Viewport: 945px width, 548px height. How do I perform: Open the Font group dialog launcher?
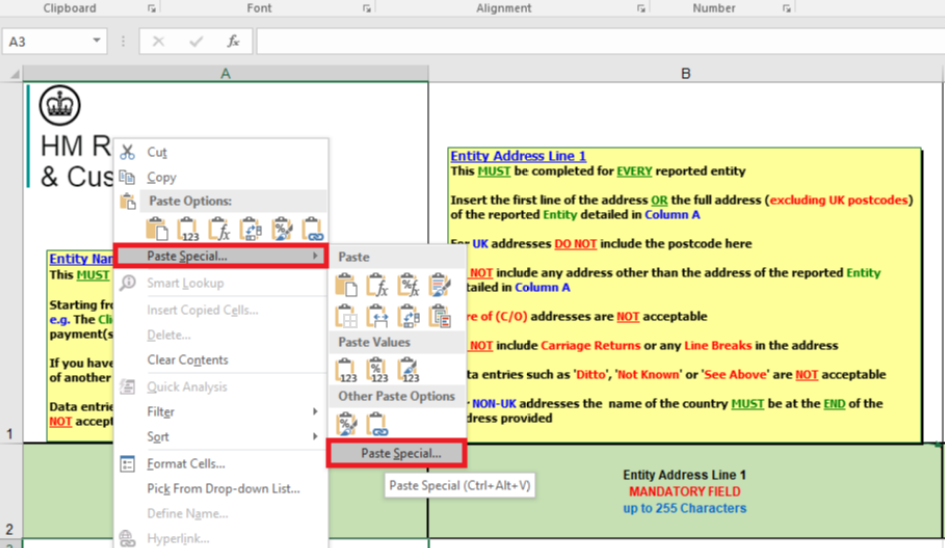[366, 8]
